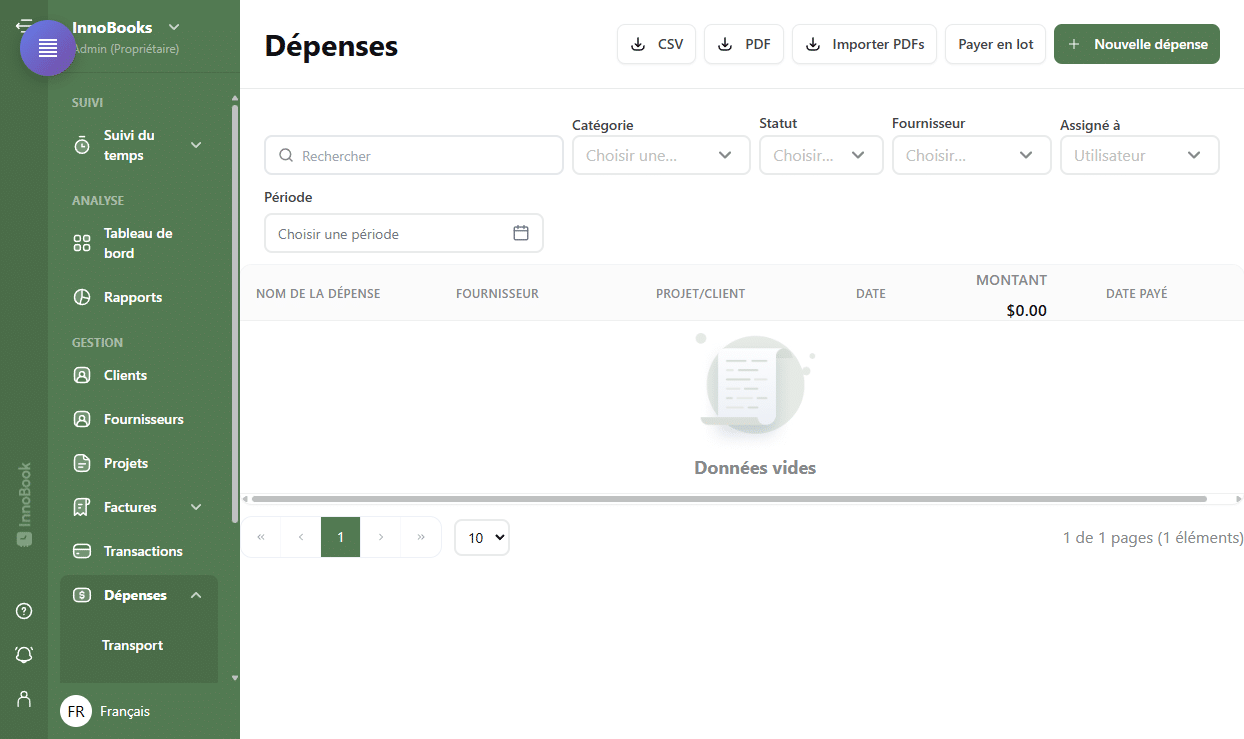
Task: Click the Suivi du temps timer icon
Action: tap(82, 145)
